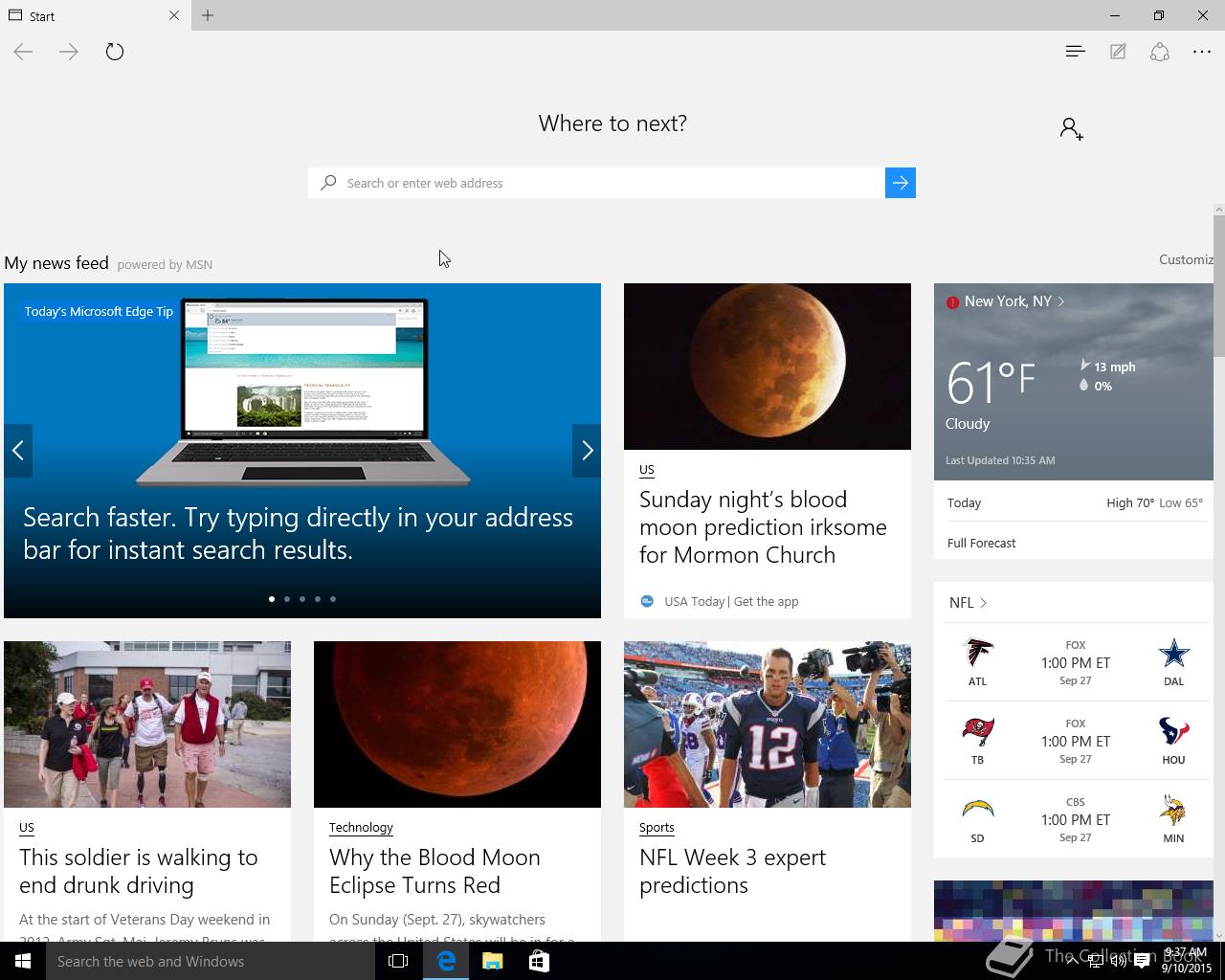Open the NFL quarterback number 12 photo

click(x=768, y=724)
